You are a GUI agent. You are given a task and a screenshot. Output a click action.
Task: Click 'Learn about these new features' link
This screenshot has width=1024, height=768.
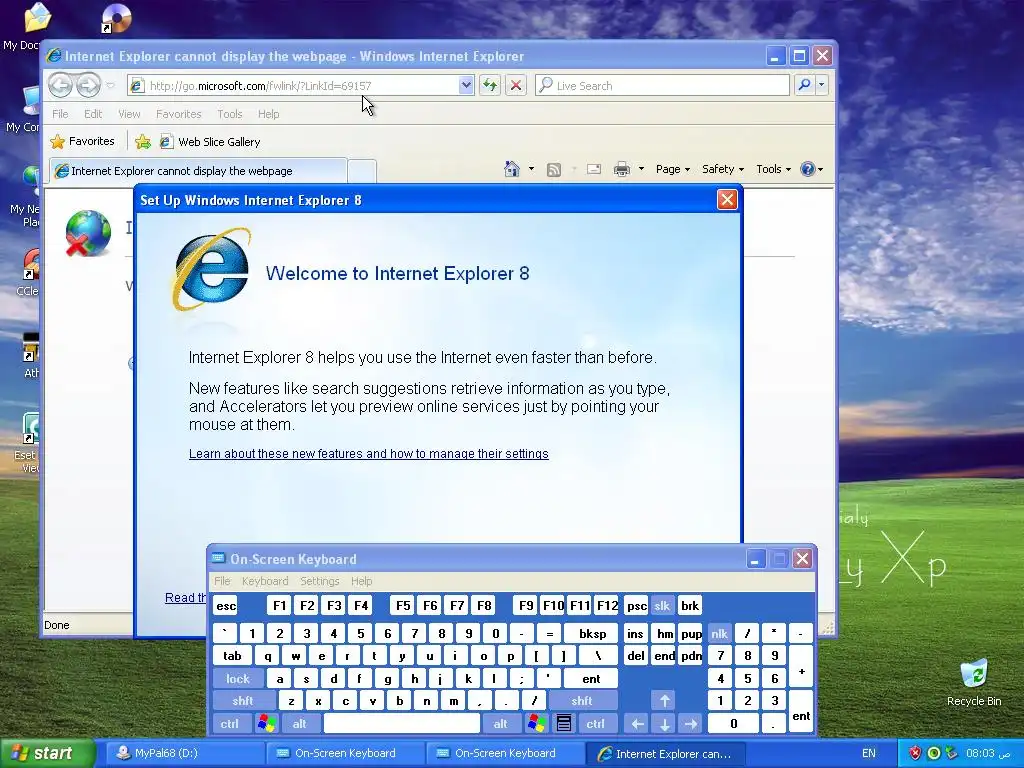click(368, 453)
